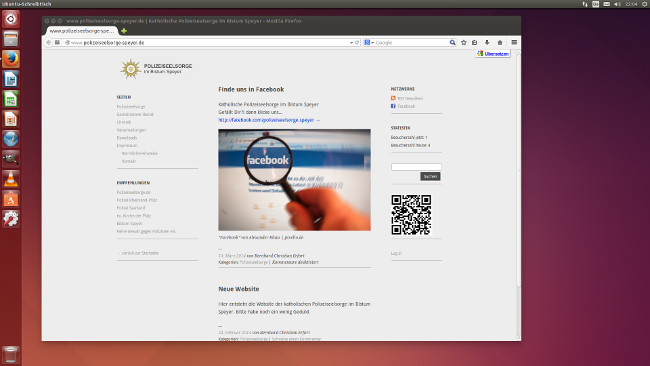The image size is (650, 366).
Task: Open Impressum page in Seiten menu
Action: [126, 145]
